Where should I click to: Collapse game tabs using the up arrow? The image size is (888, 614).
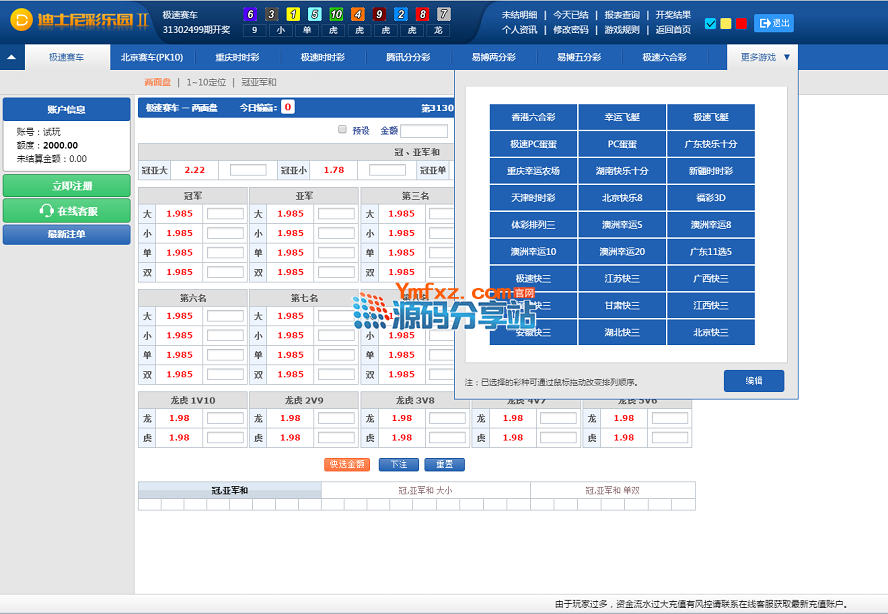click(x=11, y=58)
